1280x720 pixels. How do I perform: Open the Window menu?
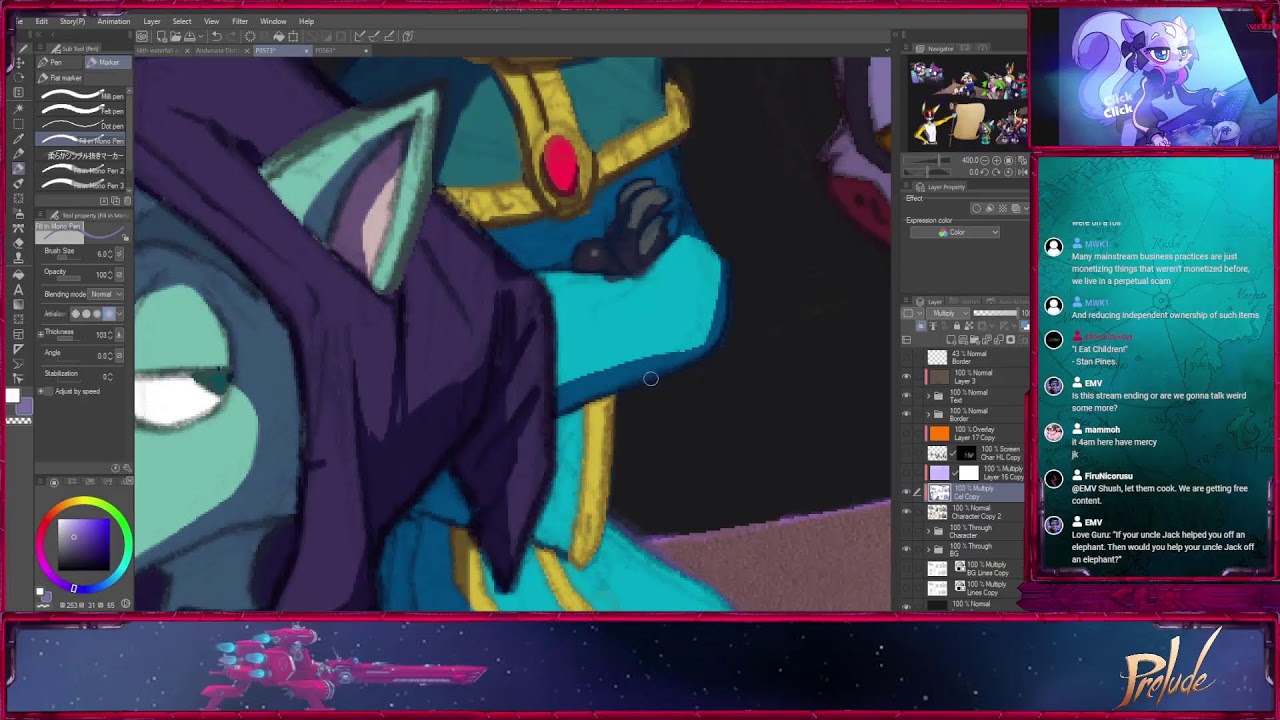[273, 21]
